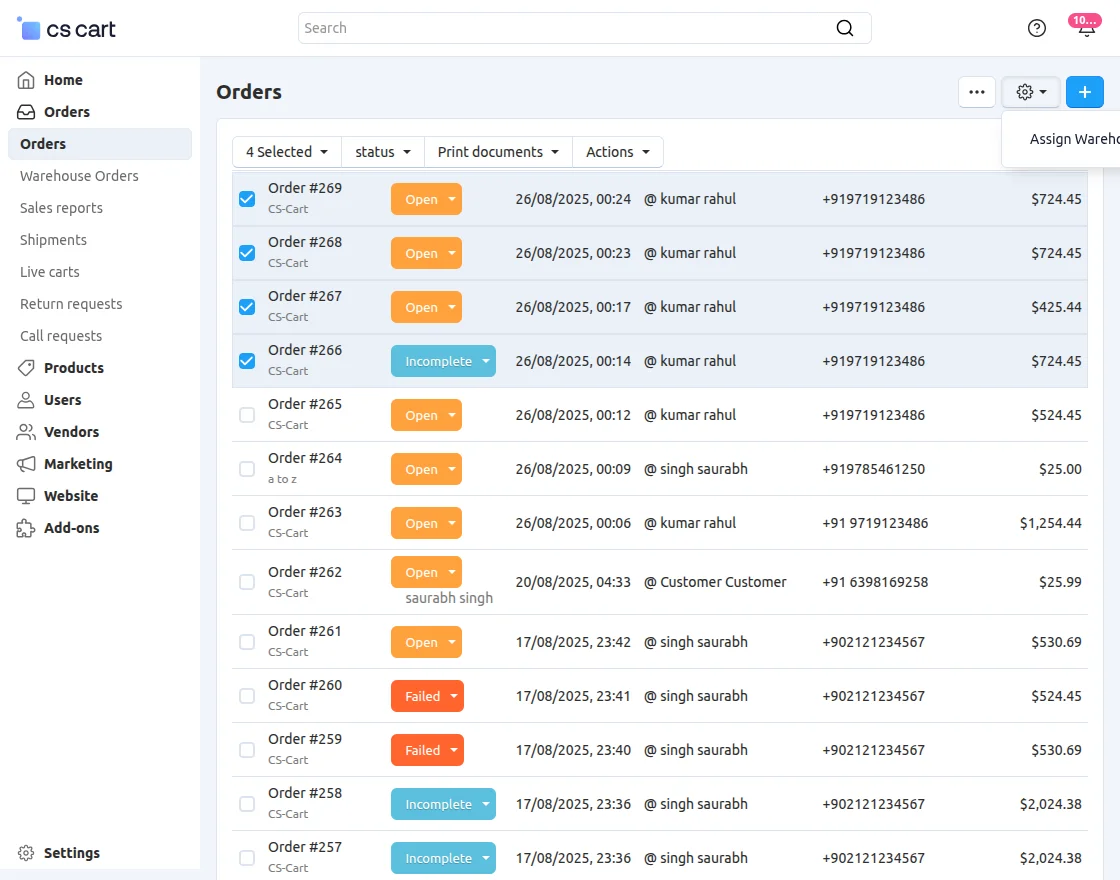The width and height of the screenshot is (1120, 880).
Task: Open the Order #264 link
Action: (305, 458)
